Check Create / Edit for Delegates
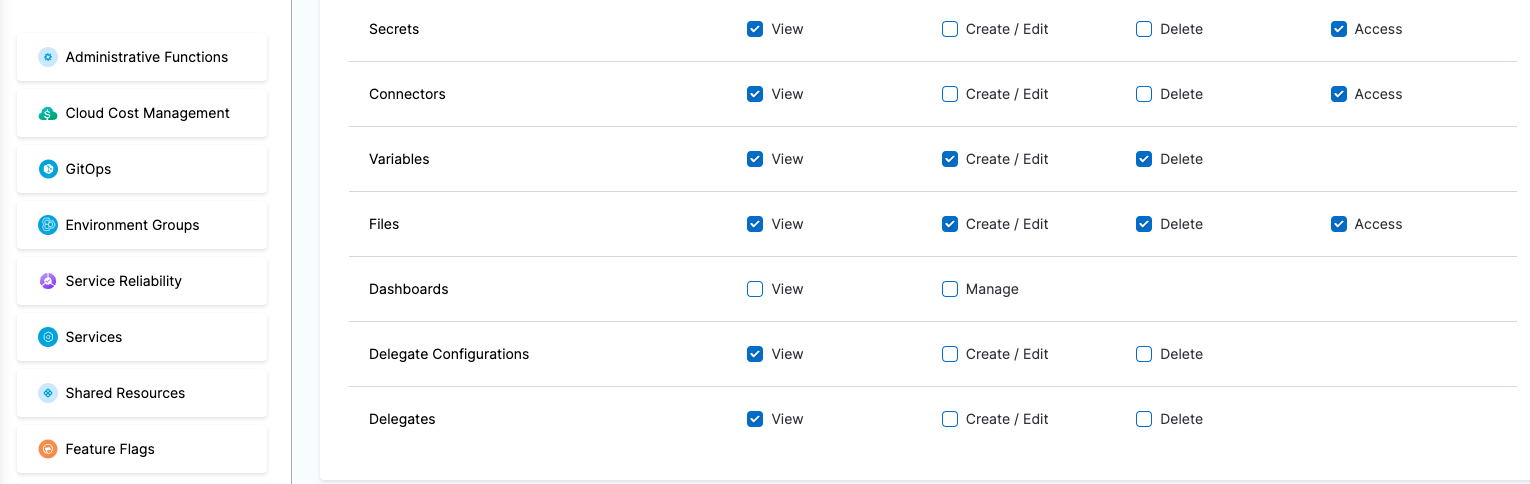 point(950,419)
